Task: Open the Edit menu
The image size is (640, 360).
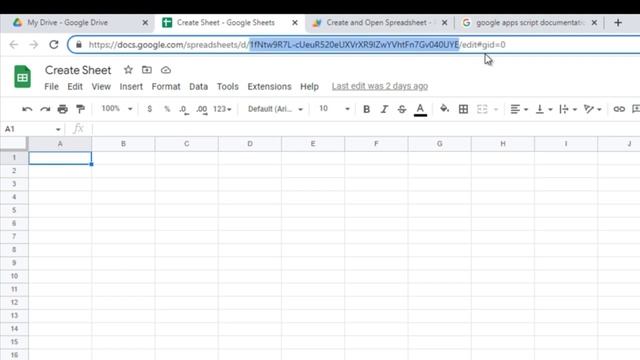Action: [75, 87]
